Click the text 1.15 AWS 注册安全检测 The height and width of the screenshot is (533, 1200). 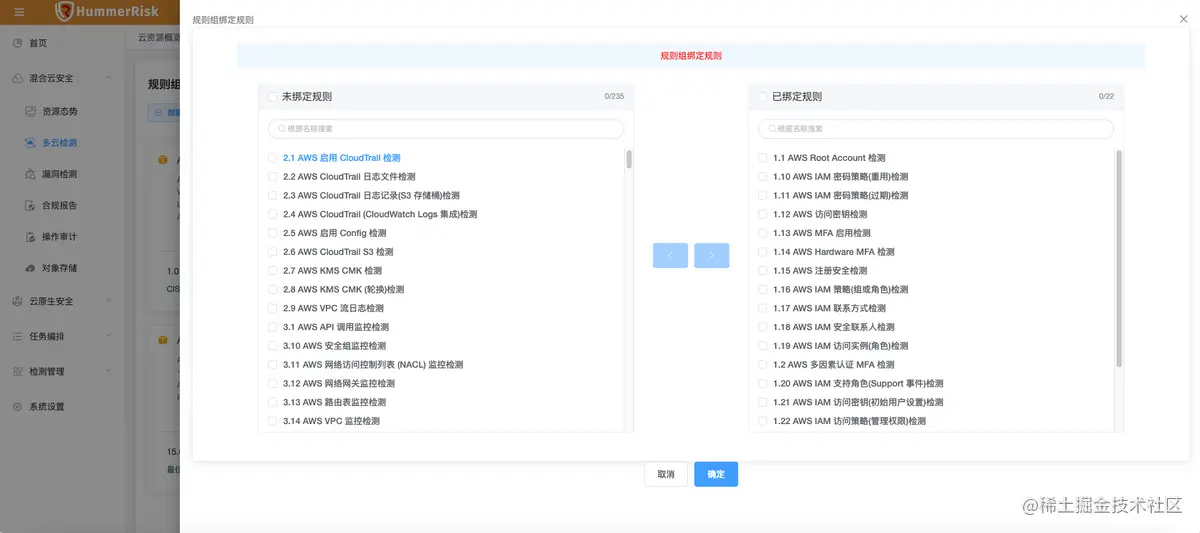point(820,271)
